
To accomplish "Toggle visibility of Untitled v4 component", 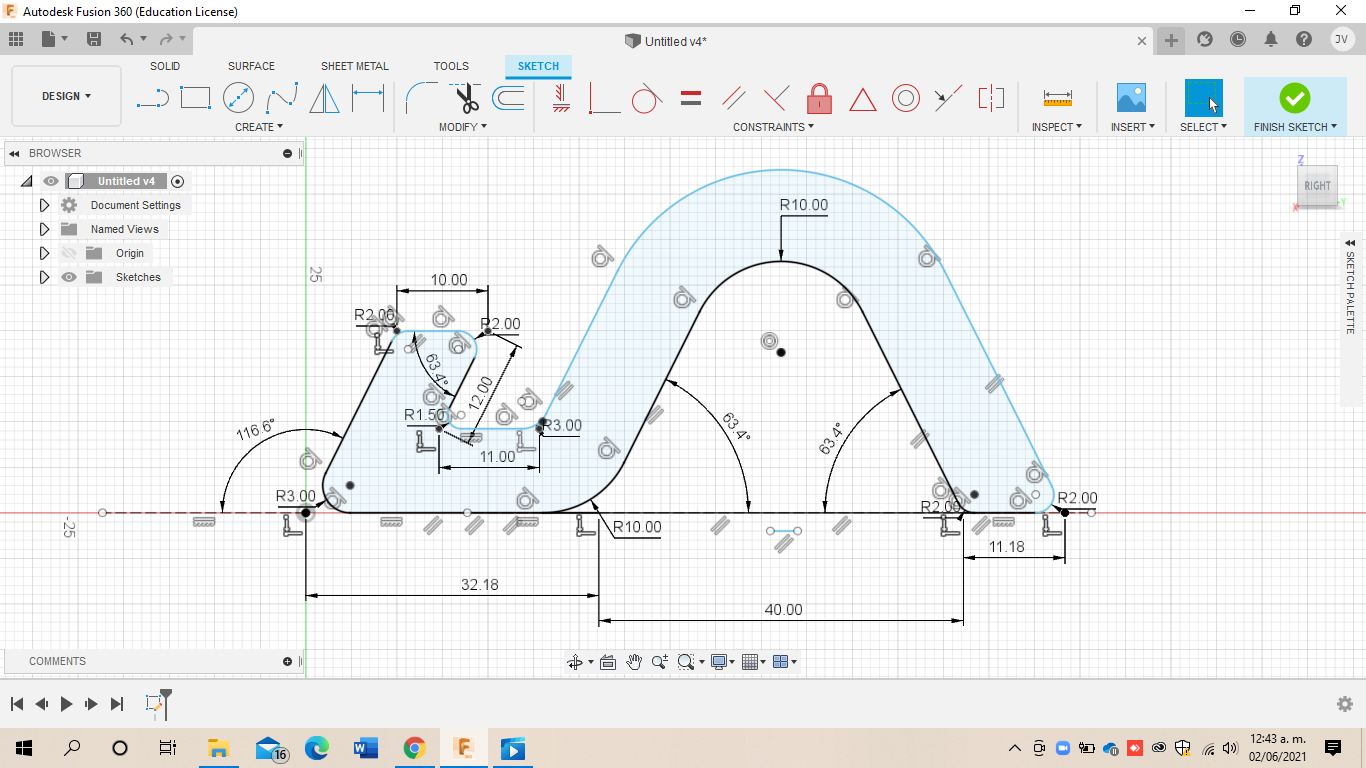I will coord(51,181).
